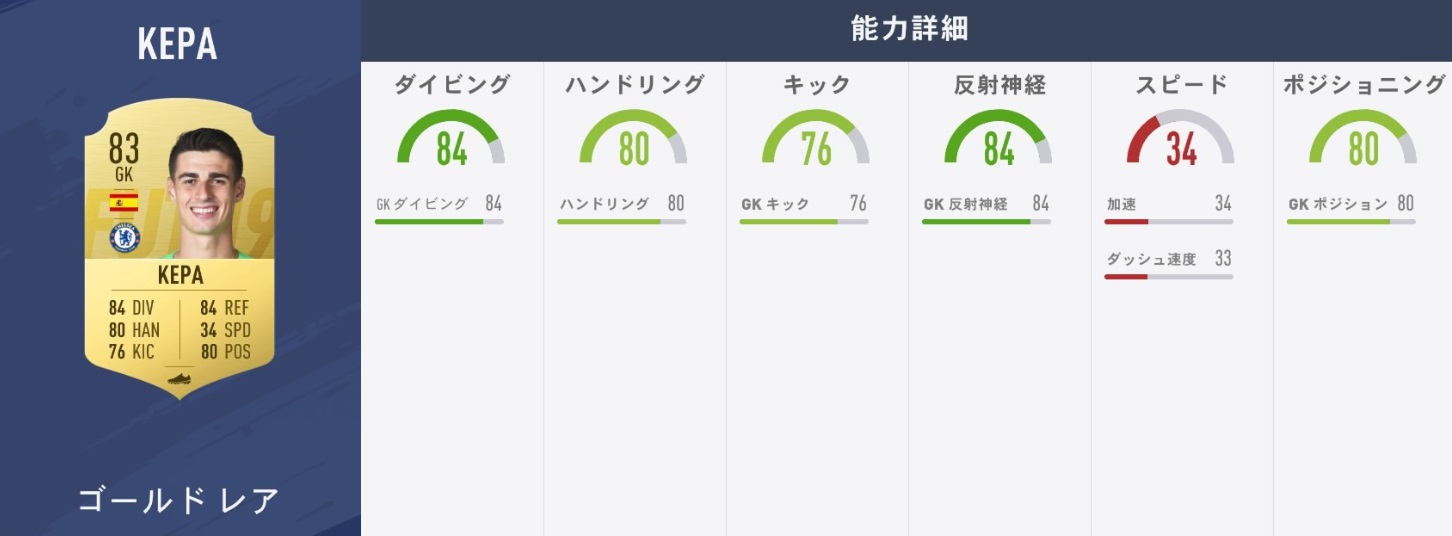Image resolution: width=1452 pixels, height=536 pixels.
Task: Select the ダイビング 84 gauge dial
Action: 451,139
